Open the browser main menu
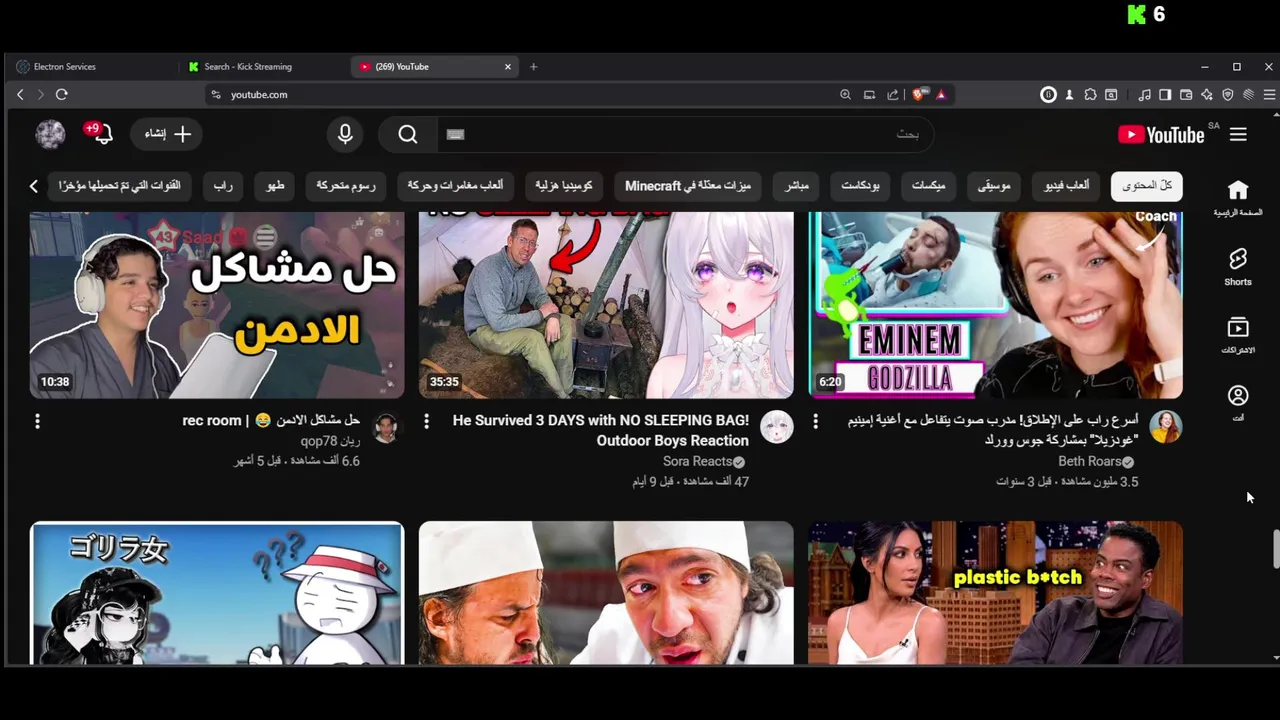1280x720 pixels. coord(1270,95)
